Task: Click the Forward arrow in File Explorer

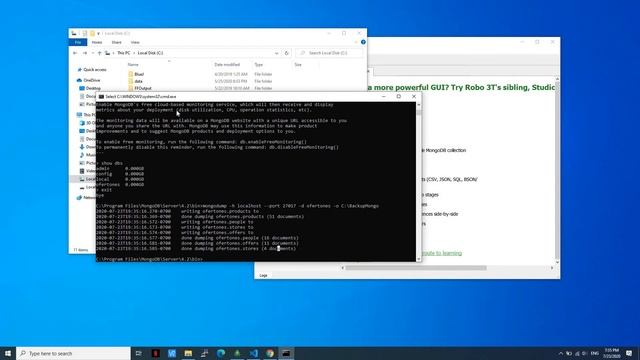Action: (84, 53)
